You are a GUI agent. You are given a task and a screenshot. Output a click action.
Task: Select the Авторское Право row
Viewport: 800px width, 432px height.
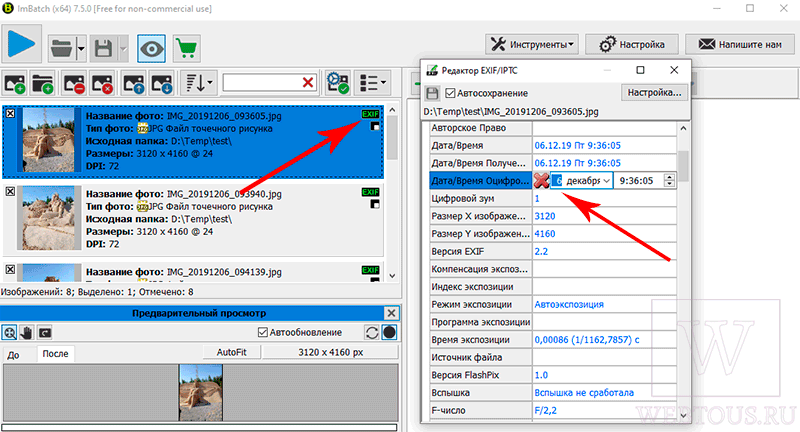(x=553, y=128)
